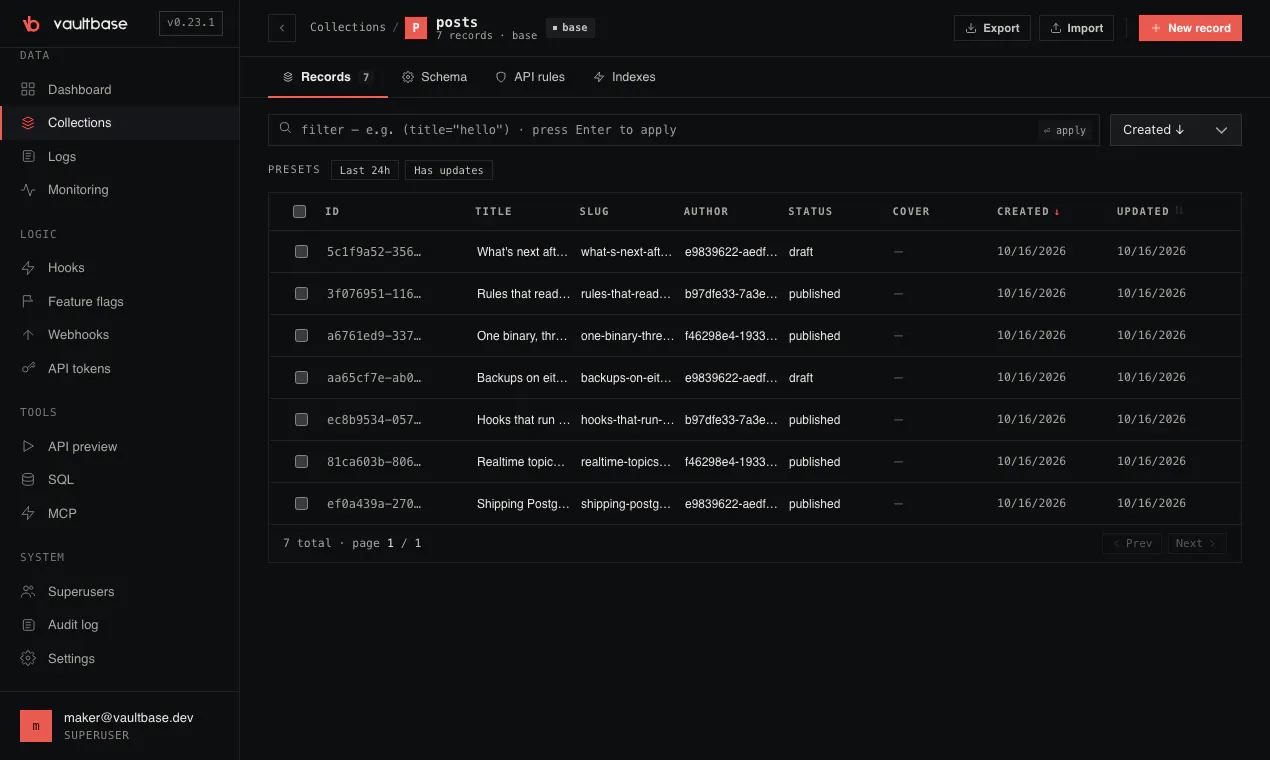
Task: Check the row for record aa65cf7e
Action: click(301, 378)
